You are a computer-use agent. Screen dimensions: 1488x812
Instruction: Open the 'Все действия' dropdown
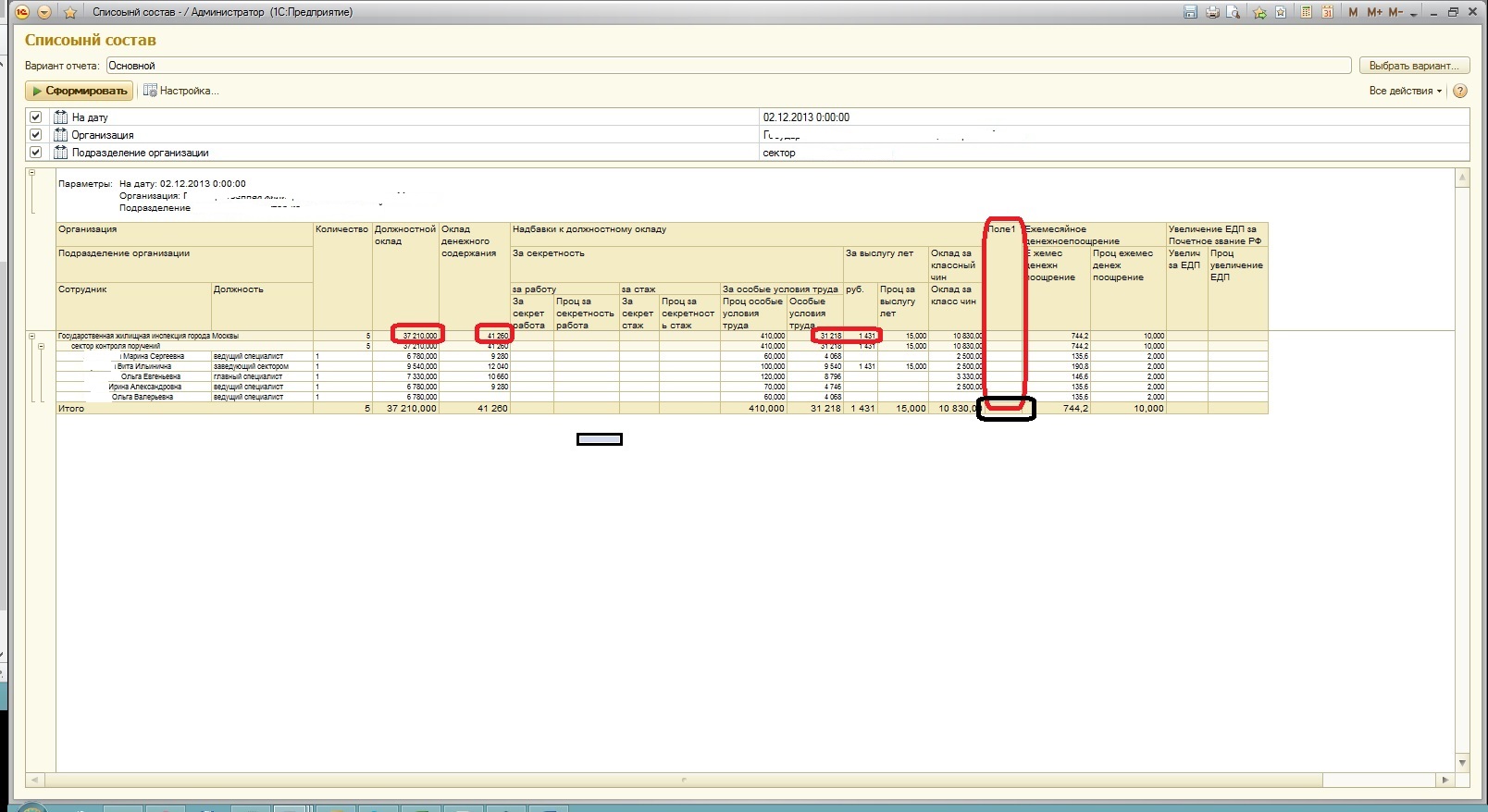tap(1405, 91)
